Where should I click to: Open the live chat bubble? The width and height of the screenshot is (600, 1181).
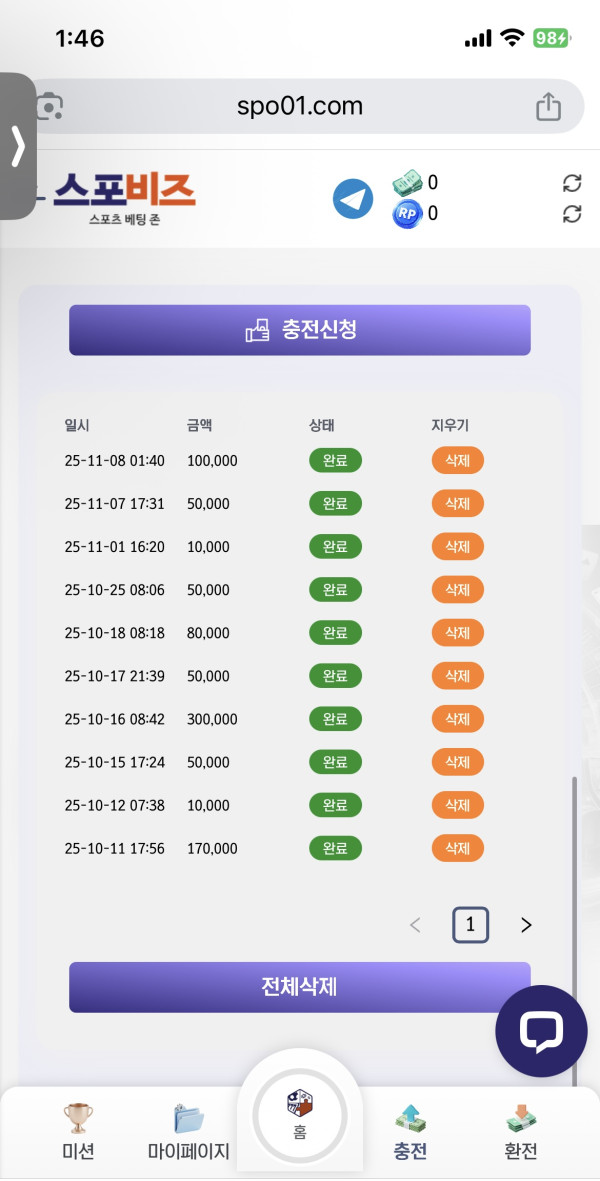coord(541,1031)
